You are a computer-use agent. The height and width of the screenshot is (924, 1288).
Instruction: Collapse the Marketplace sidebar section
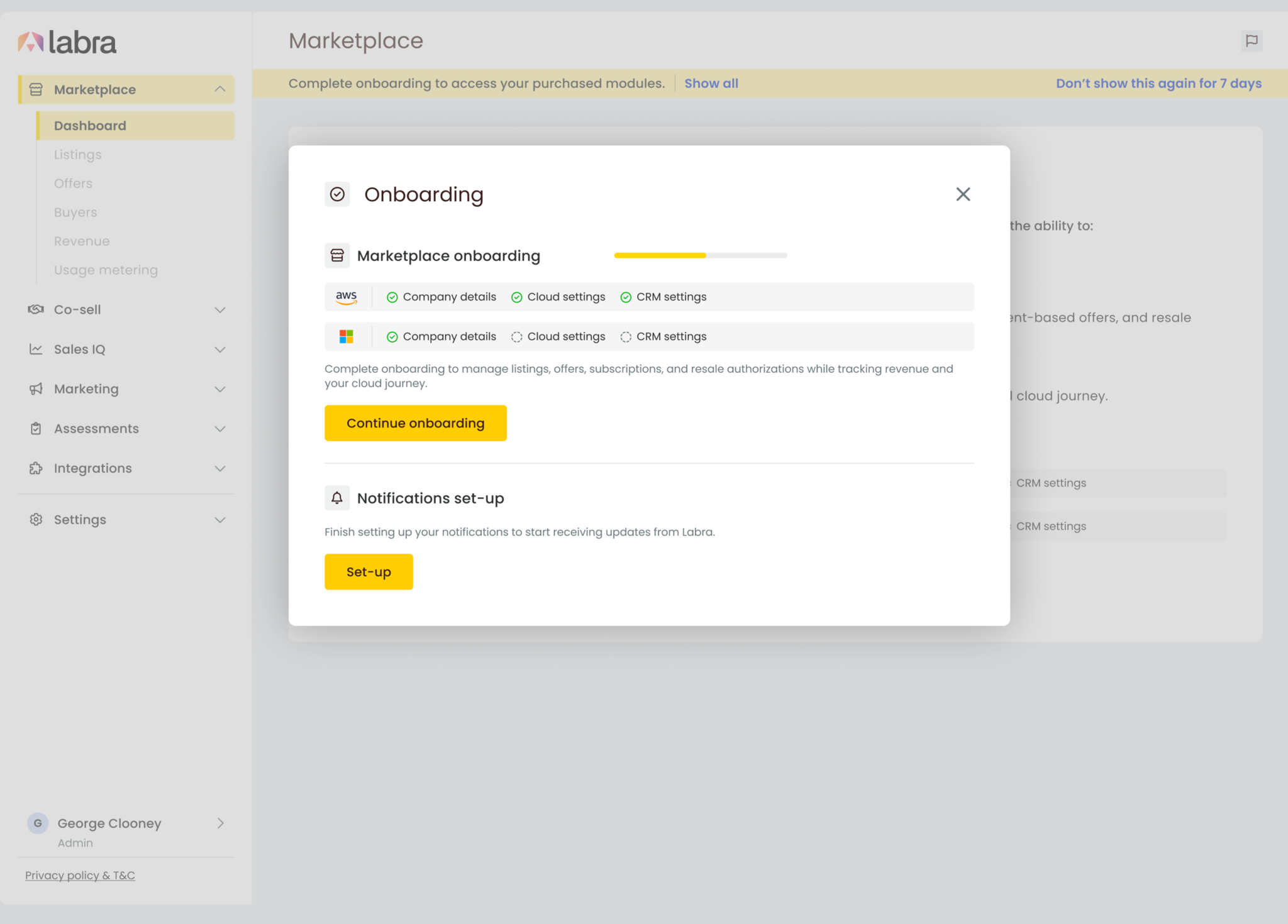[219, 89]
